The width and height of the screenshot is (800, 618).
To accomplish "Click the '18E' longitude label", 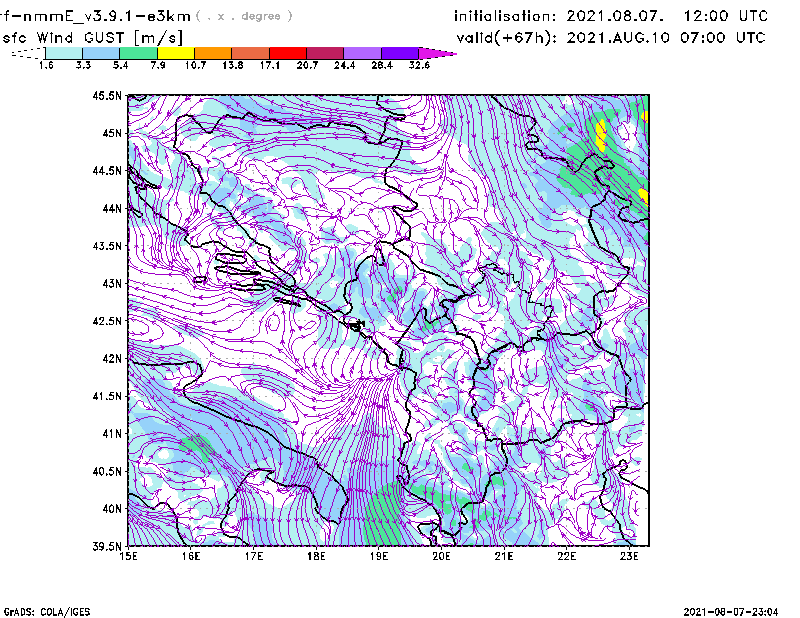I will (x=316, y=556).
